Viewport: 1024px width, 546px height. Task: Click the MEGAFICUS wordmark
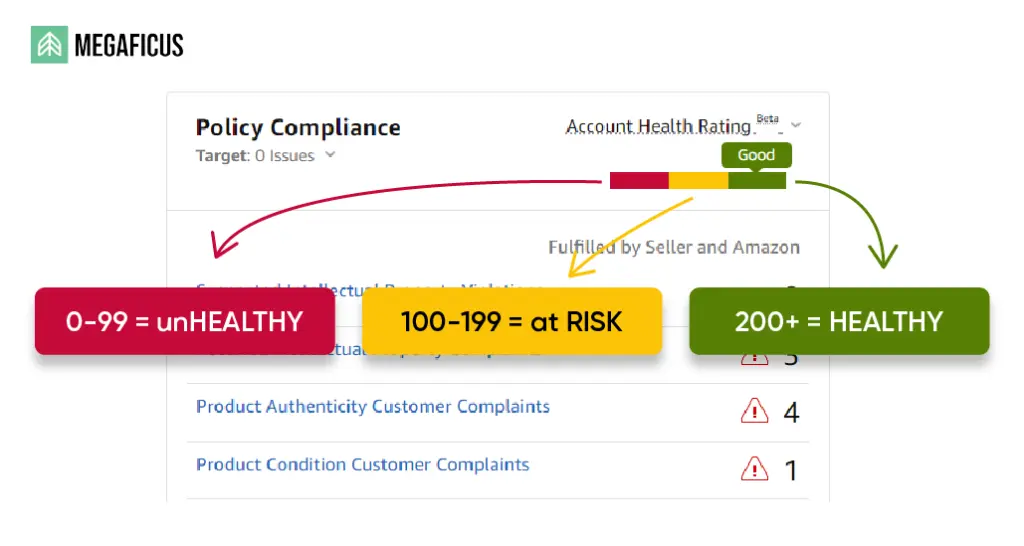tap(129, 46)
